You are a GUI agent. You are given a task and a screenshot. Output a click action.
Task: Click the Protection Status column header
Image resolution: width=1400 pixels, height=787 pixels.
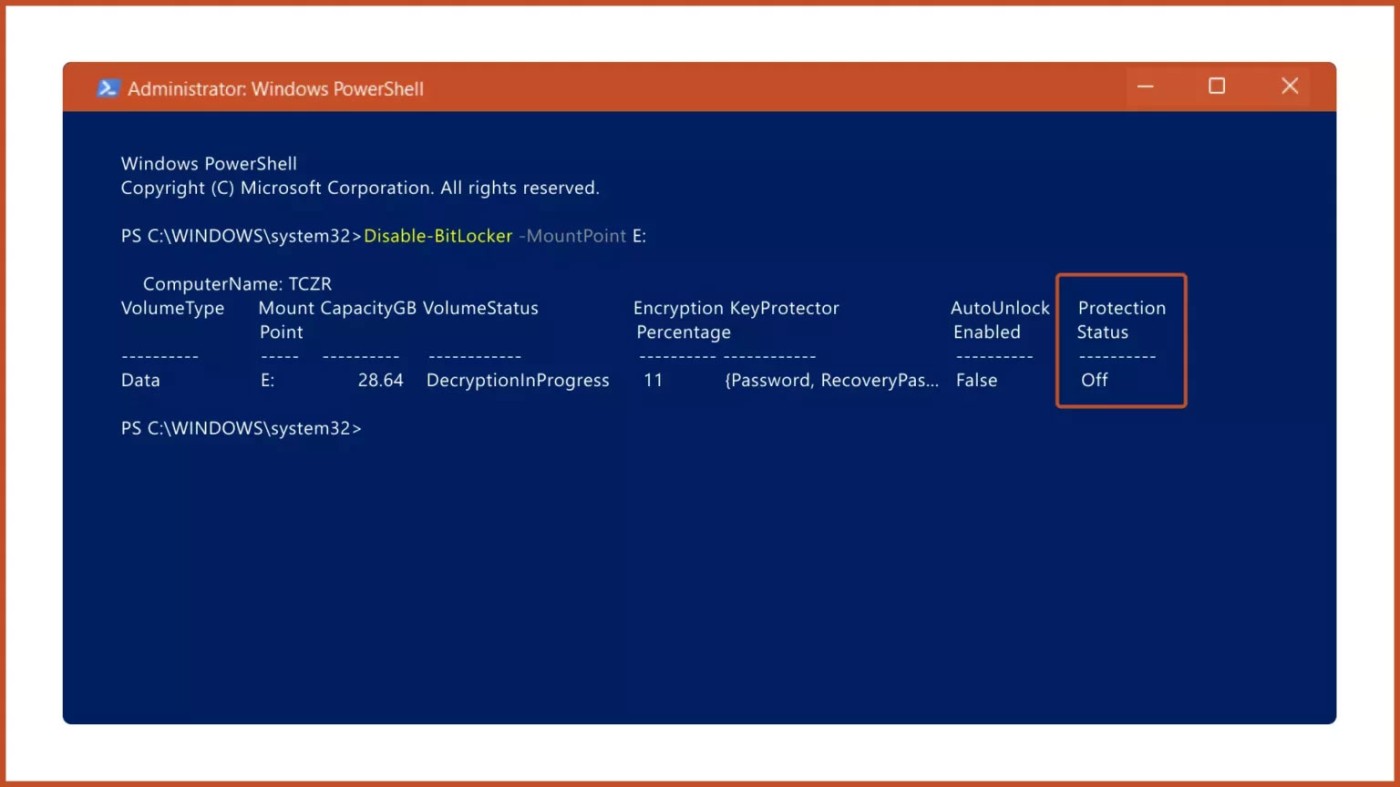coord(1120,319)
